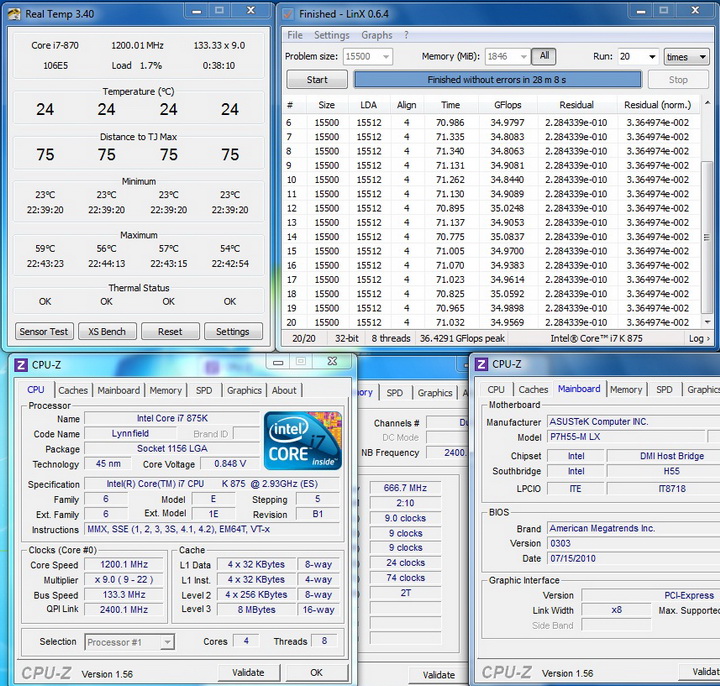Open the ? help menu in LinX
Image resolution: width=720 pixels, height=686 pixels.
(406, 35)
